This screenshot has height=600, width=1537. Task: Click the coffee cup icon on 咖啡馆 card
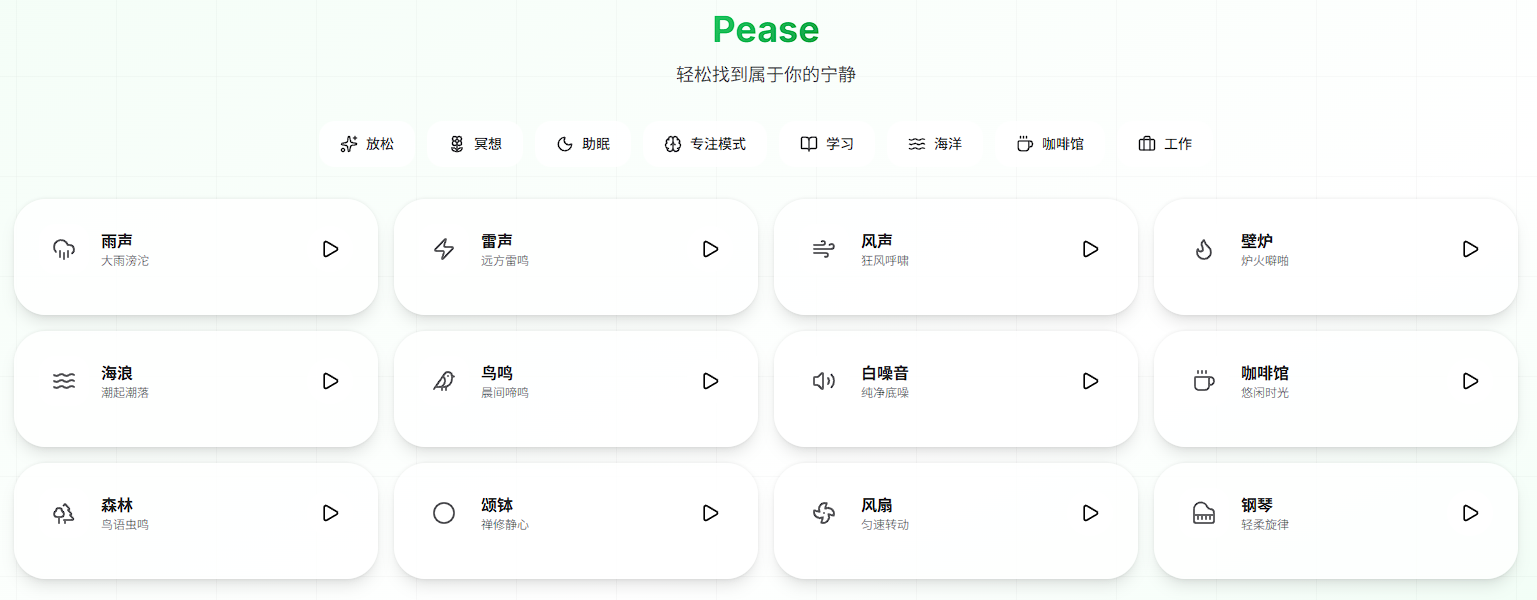[x=1202, y=382]
